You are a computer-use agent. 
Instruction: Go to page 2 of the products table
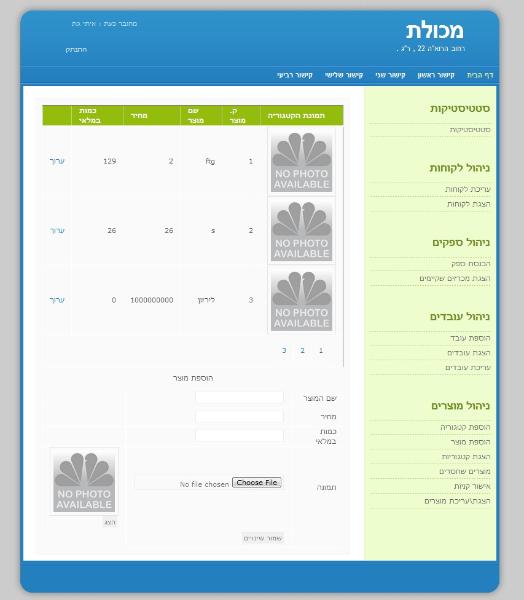pyautogui.click(x=302, y=350)
